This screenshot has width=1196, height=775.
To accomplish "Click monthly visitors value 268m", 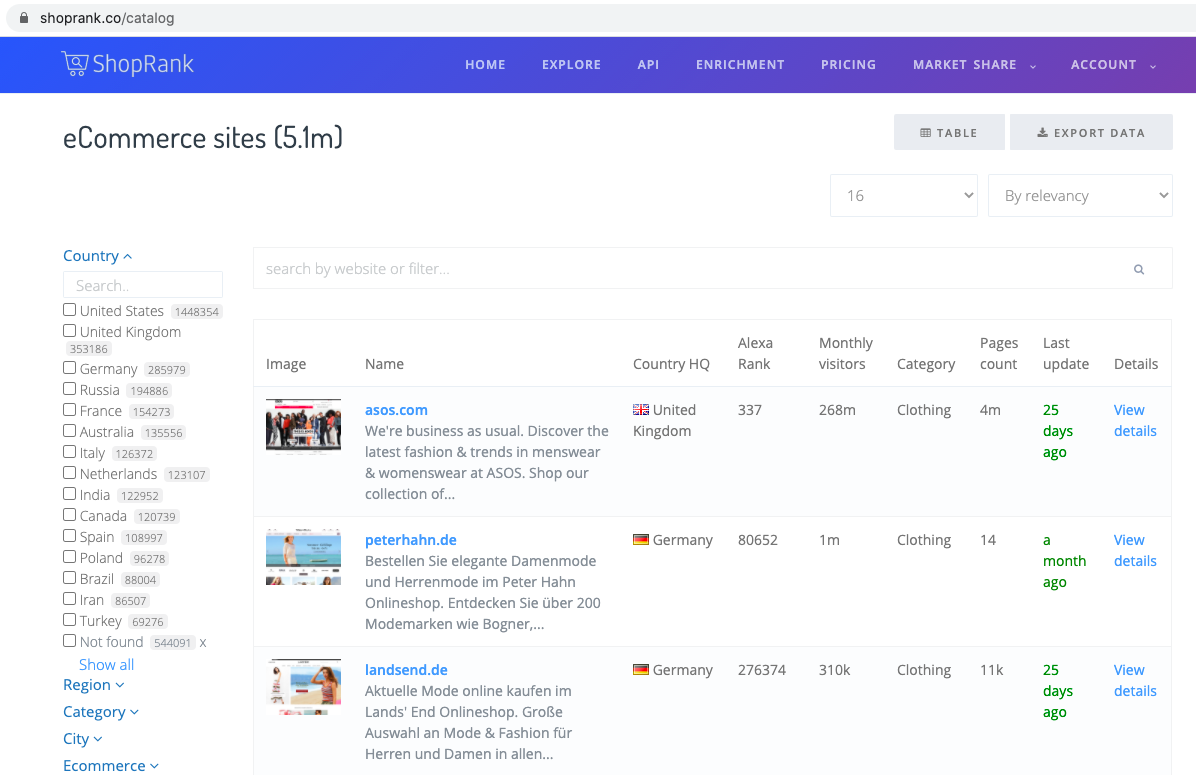I will (x=837, y=410).
